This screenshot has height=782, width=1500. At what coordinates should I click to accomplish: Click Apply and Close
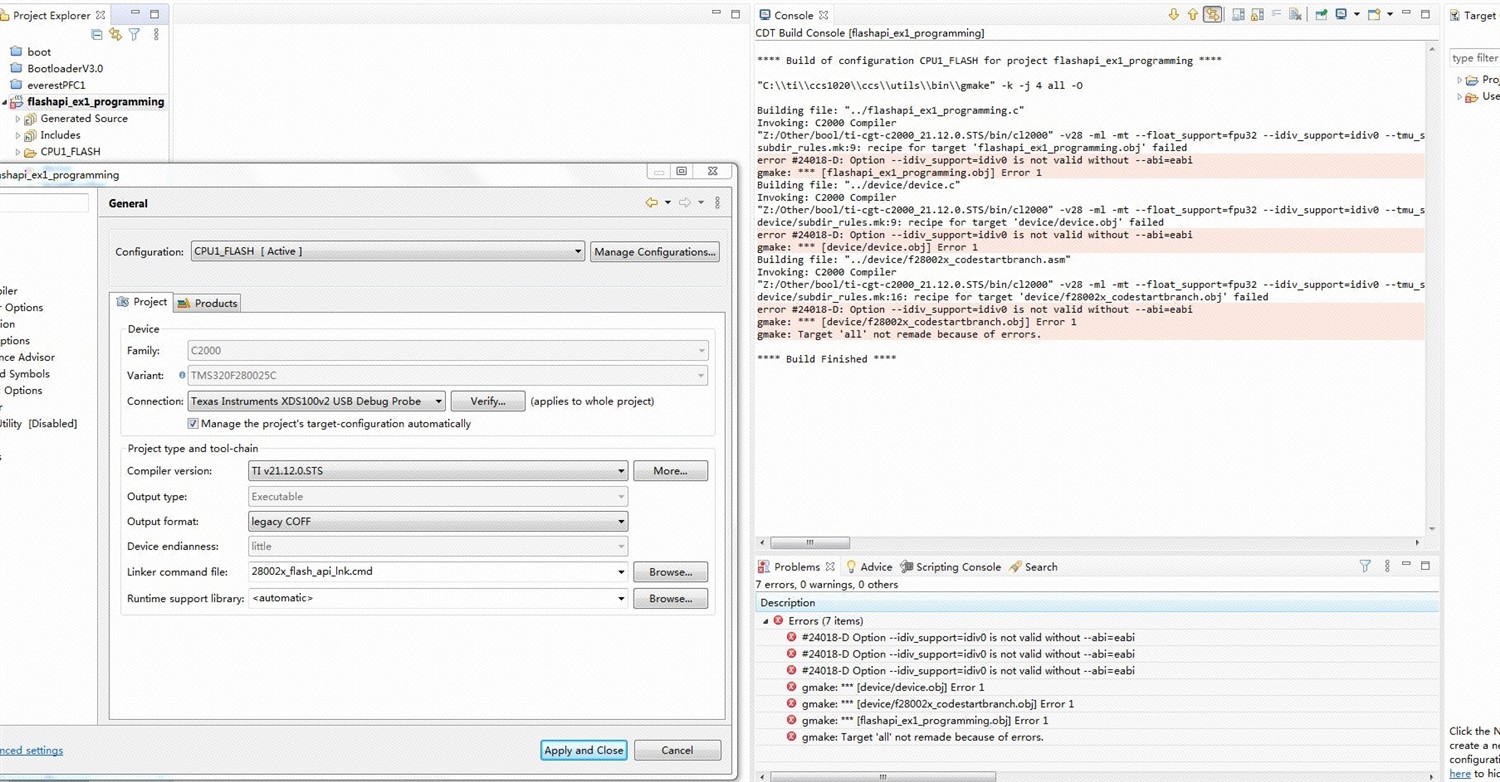[x=584, y=750]
